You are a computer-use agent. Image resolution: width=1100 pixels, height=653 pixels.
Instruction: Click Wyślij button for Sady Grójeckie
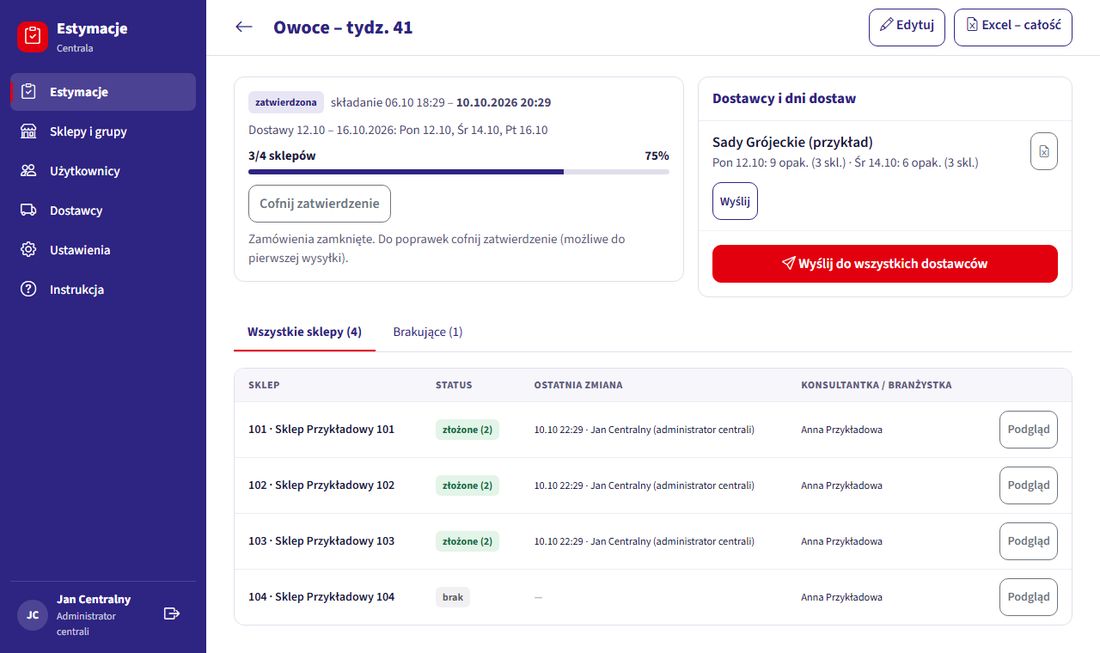[x=735, y=201]
